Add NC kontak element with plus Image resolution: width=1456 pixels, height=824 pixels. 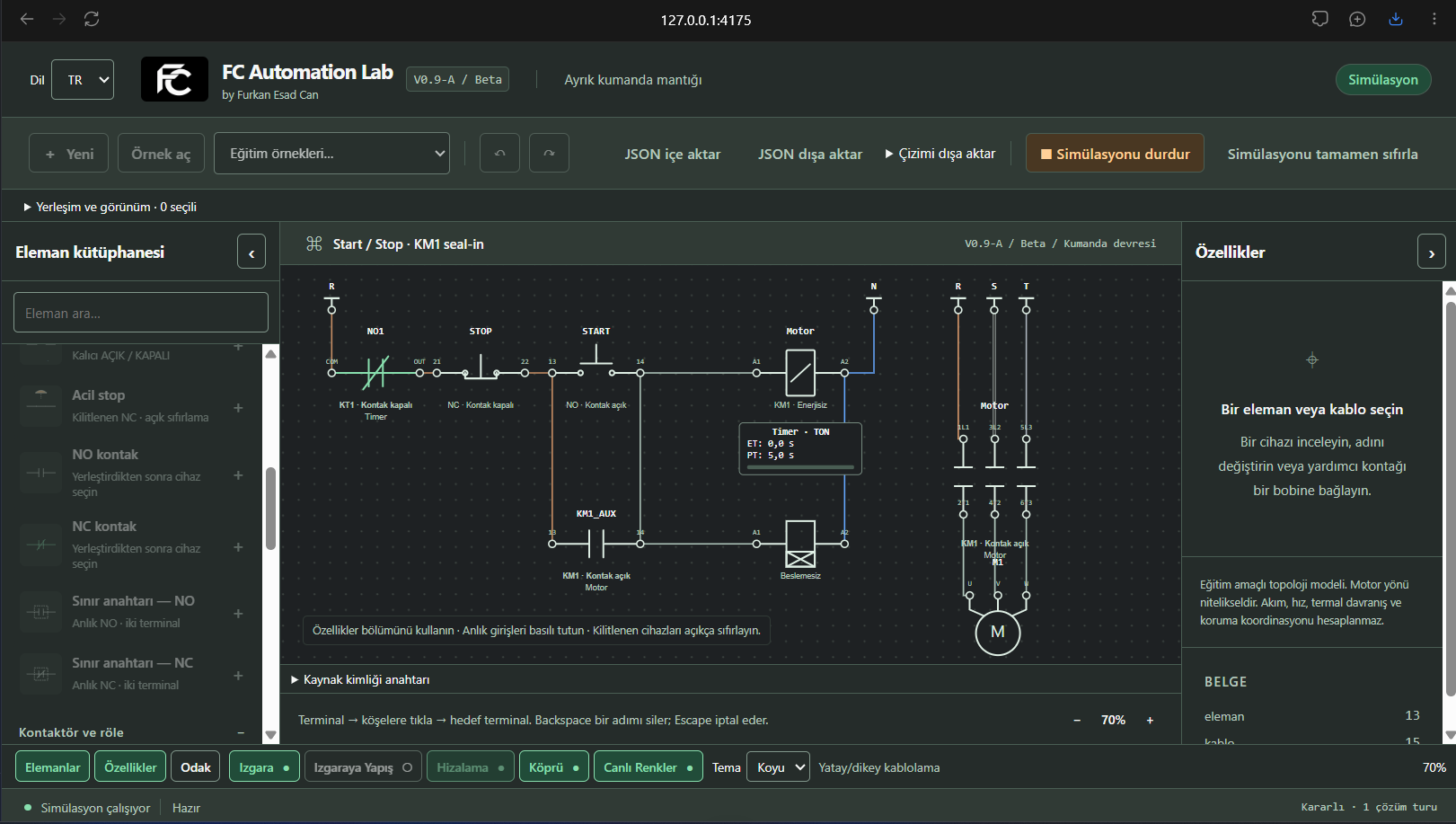pyautogui.click(x=238, y=547)
